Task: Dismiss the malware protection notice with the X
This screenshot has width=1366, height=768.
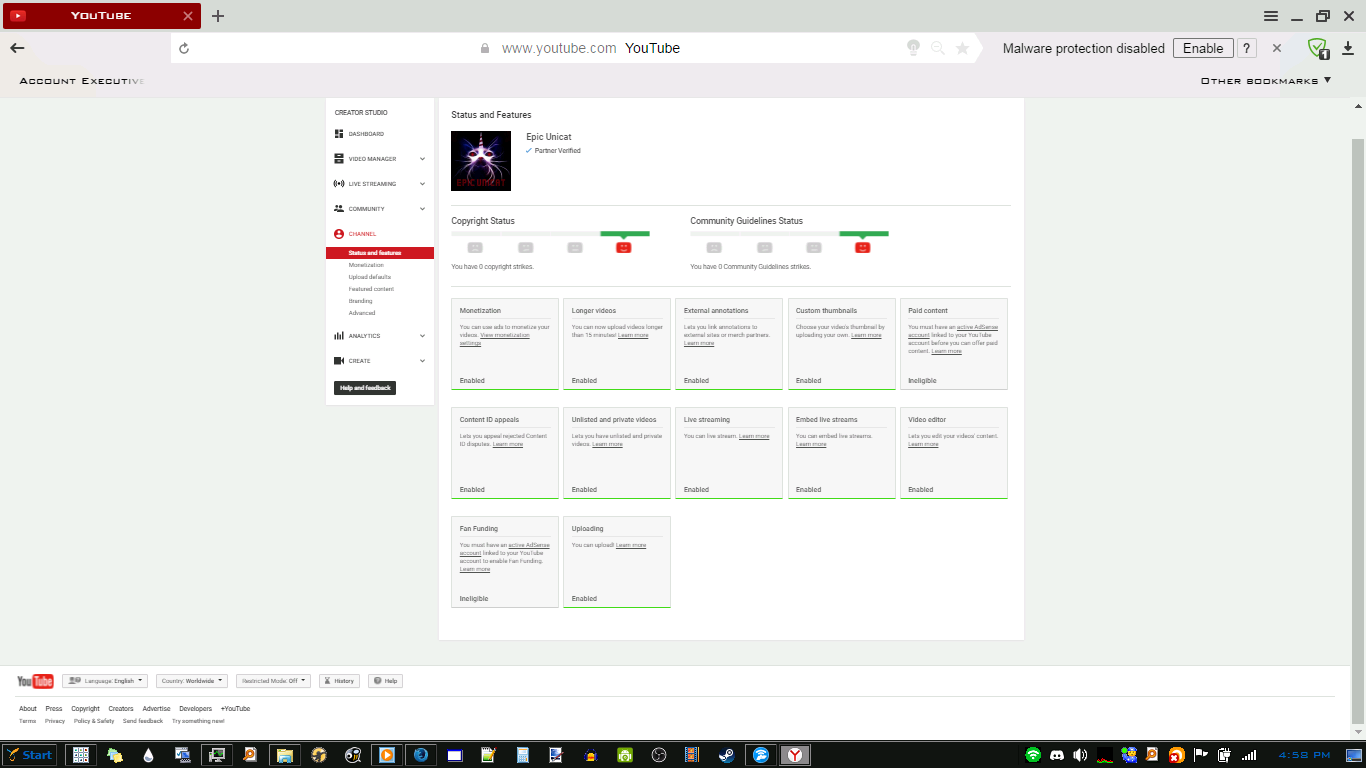Action: (1277, 48)
